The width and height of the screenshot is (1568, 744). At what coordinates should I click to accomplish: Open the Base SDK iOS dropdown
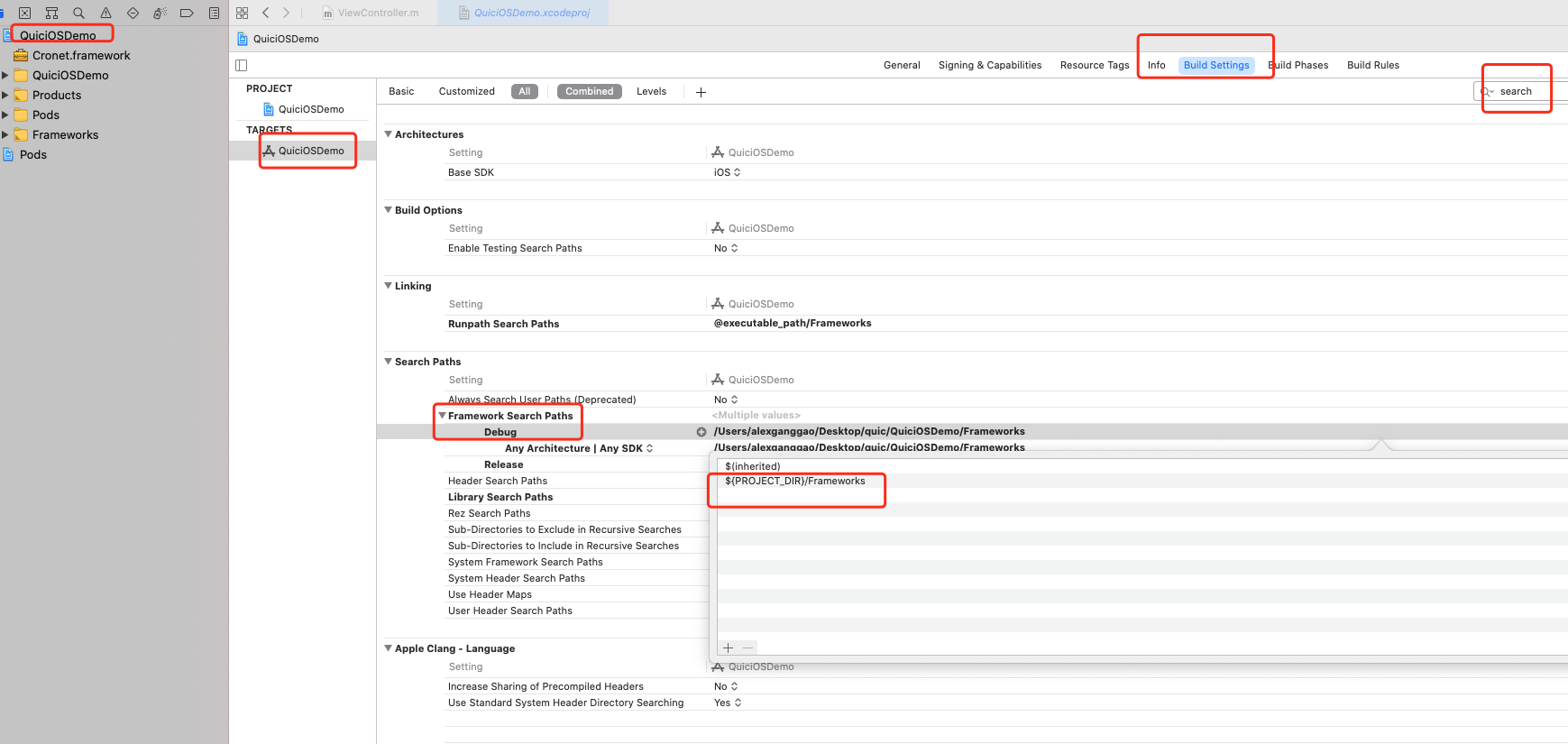coord(727,172)
